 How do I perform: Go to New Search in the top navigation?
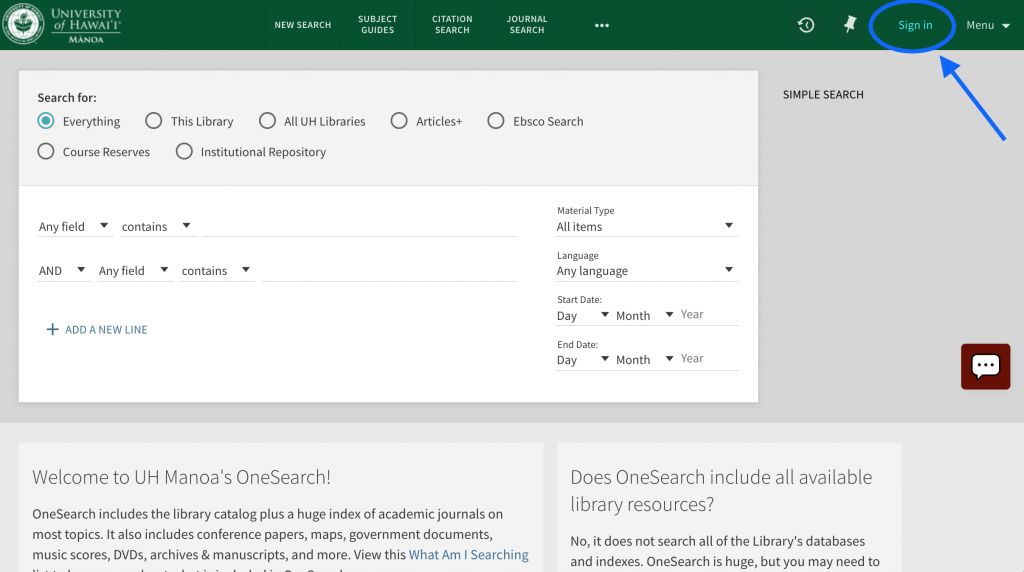[x=303, y=25]
